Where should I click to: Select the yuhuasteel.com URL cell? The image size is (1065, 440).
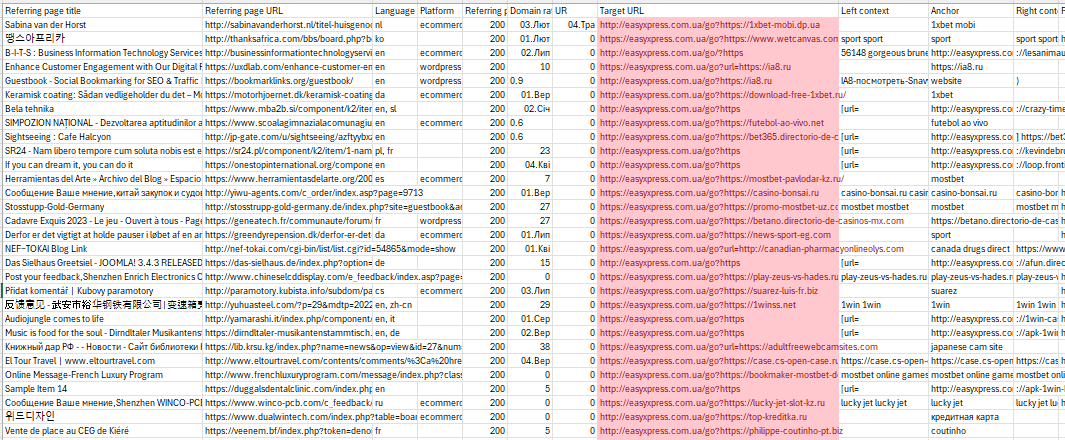[x=288, y=305]
